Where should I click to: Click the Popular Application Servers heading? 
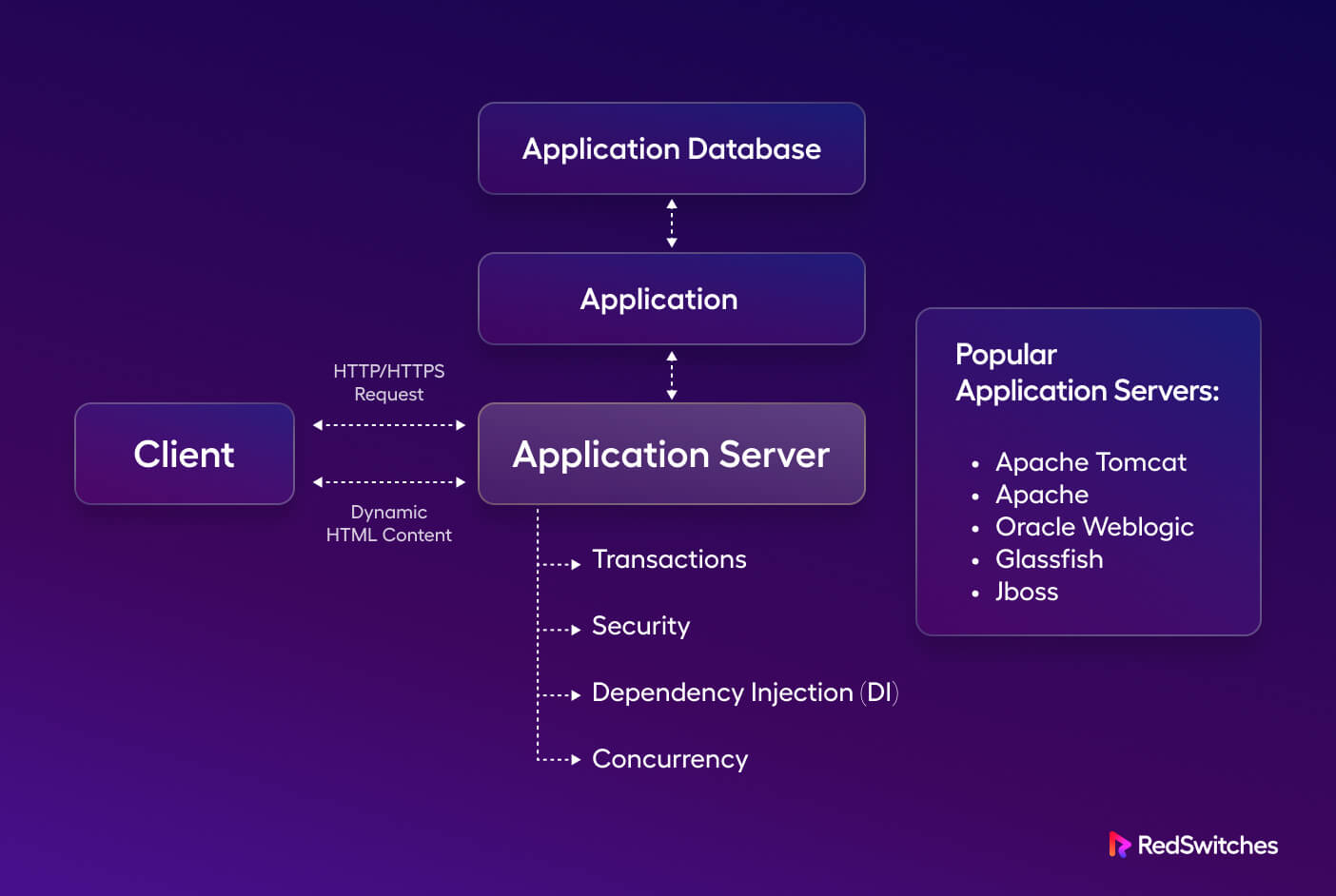(x=1087, y=372)
